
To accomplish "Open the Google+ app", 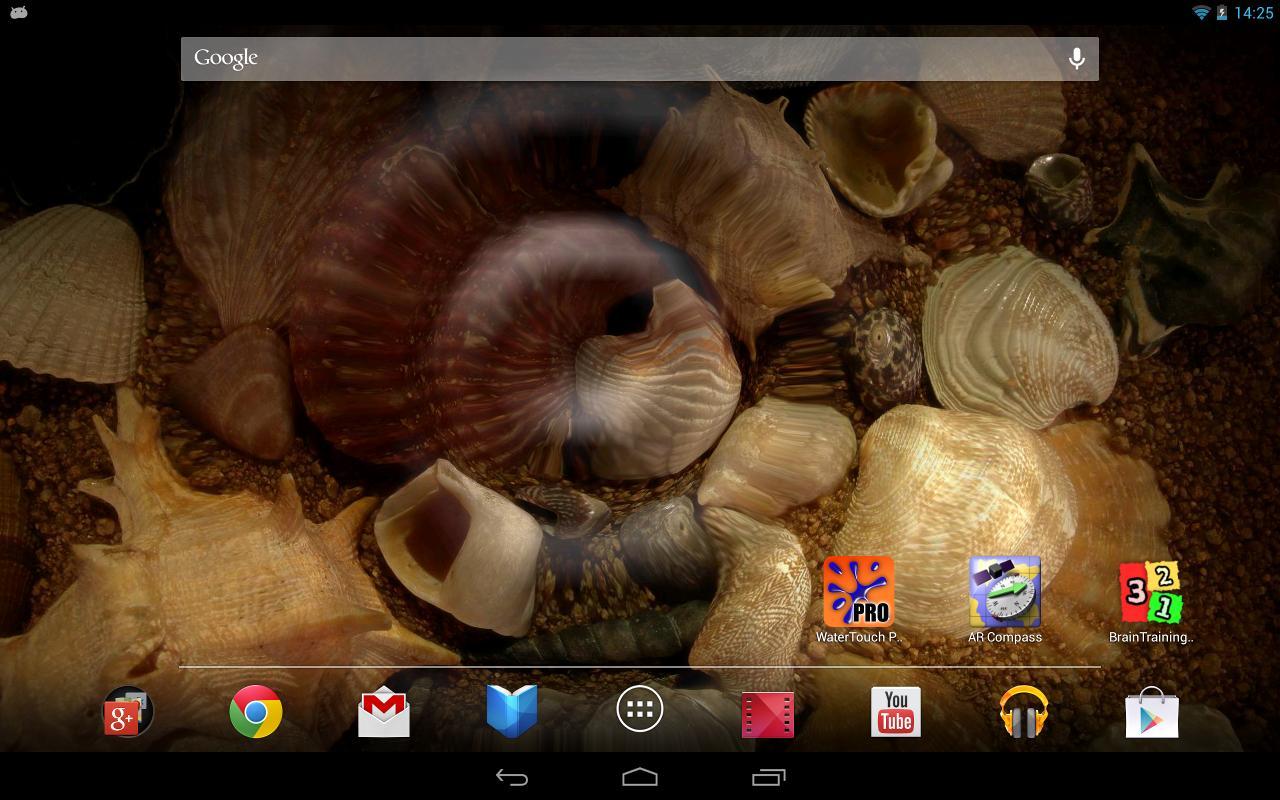I will click(x=128, y=711).
